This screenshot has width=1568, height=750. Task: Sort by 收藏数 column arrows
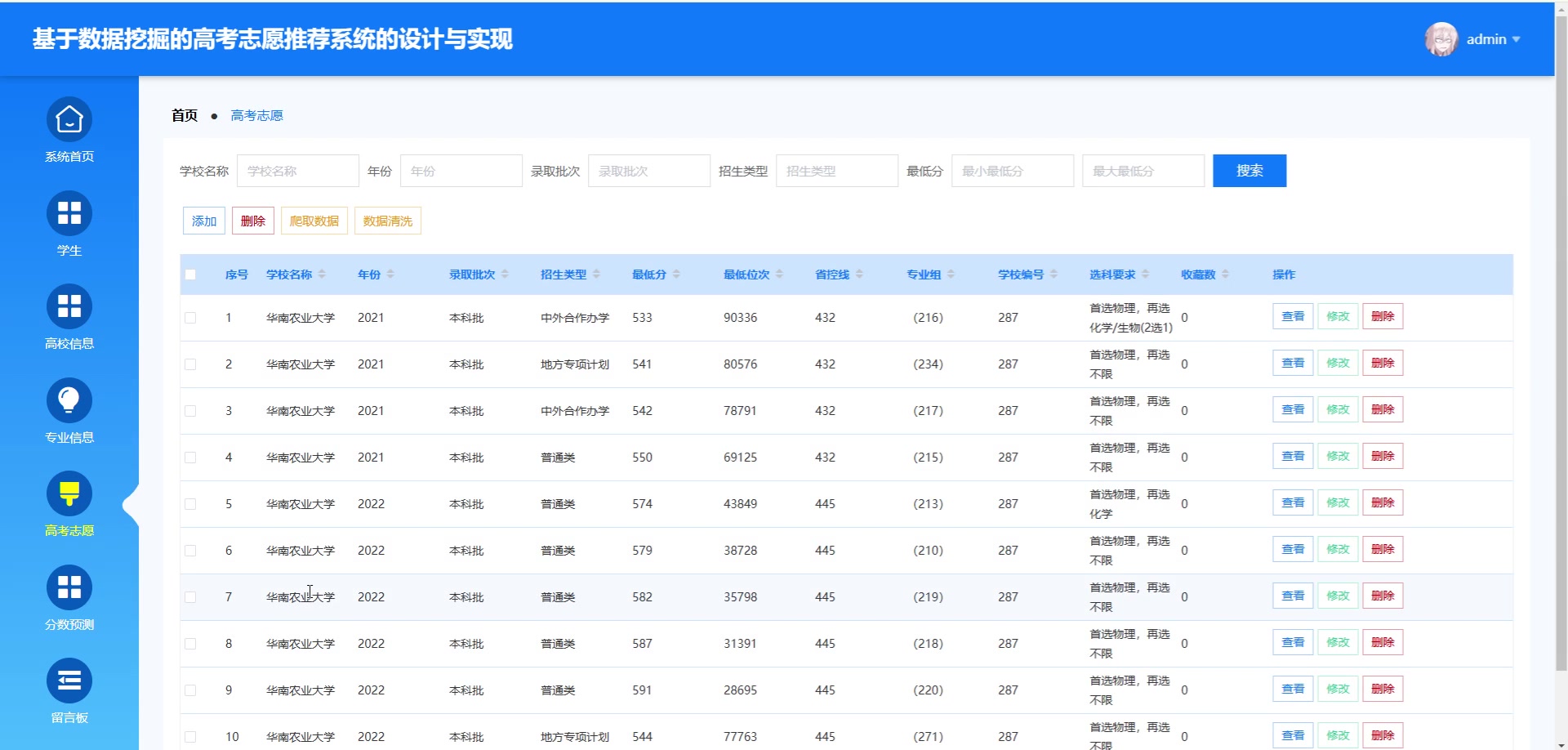click(1225, 275)
